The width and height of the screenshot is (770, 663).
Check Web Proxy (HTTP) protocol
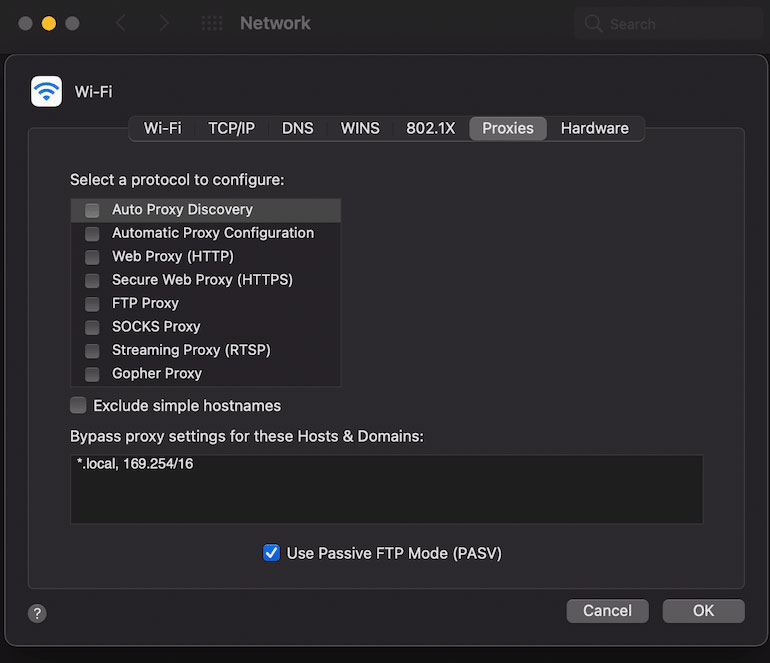click(x=92, y=257)
